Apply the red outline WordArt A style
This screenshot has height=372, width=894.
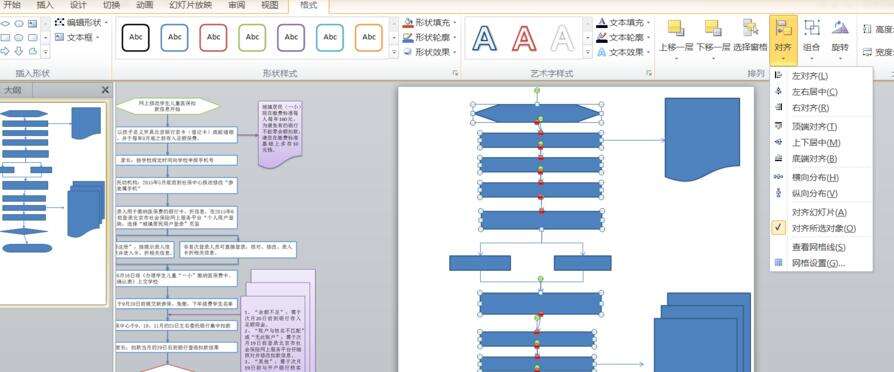[524, 38]
